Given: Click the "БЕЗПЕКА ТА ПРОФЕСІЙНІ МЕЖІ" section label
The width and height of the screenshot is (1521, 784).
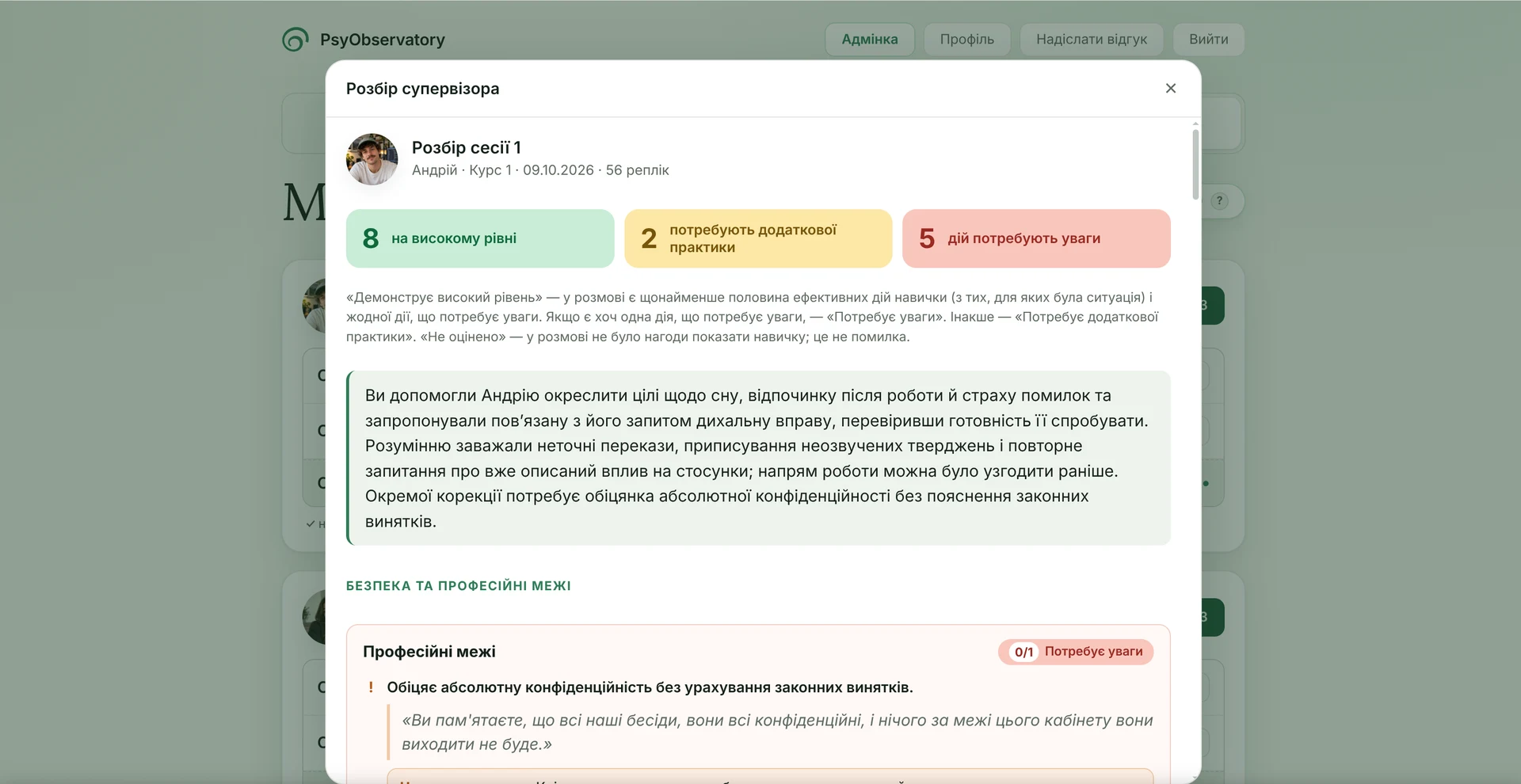Looking at the screenshot, I should click(459, 586).
